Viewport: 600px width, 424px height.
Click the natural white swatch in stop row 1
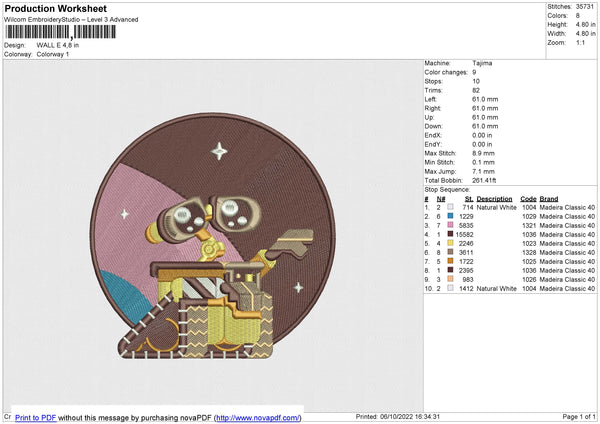[450, 207]
